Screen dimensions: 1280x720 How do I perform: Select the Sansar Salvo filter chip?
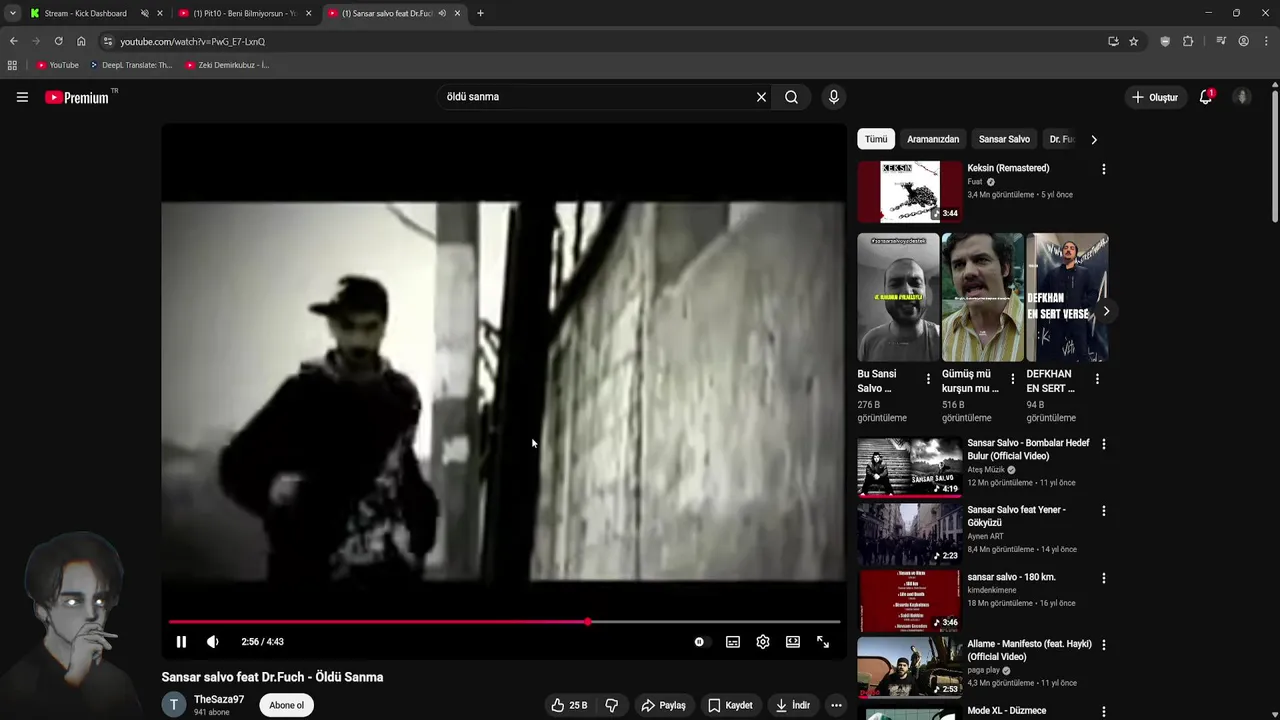(x=1004, y=139)
